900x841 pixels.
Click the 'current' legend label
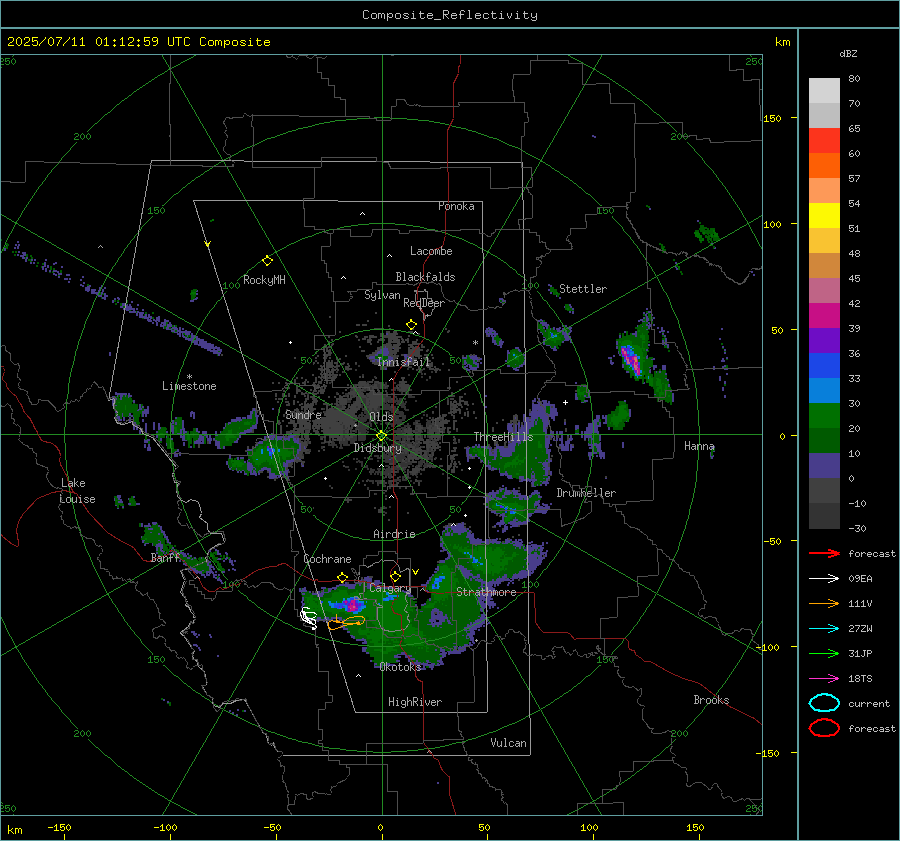[869, 703]
